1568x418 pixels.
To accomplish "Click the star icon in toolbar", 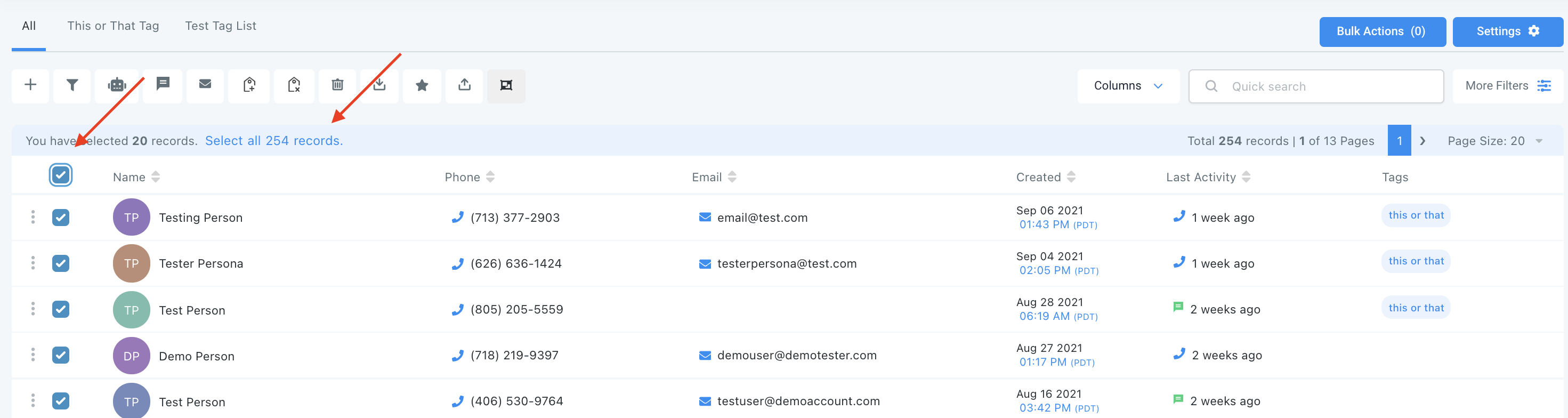I will coord(421,85).
